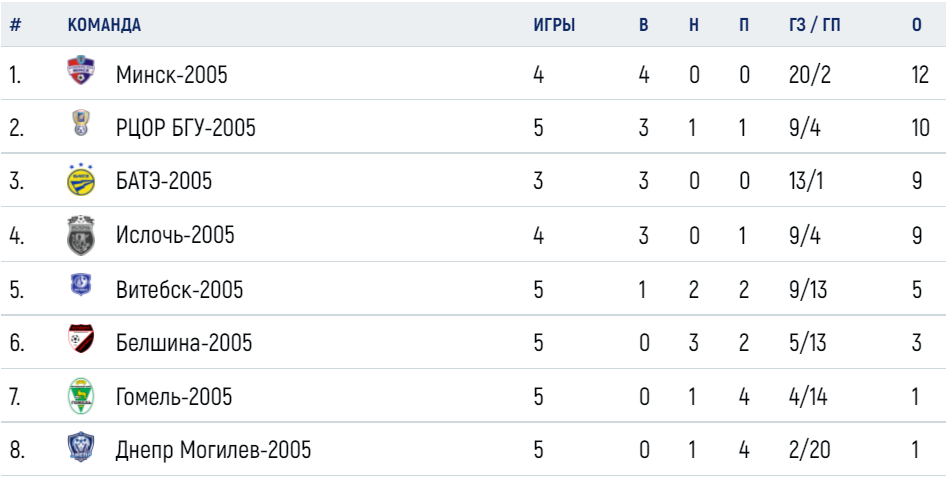Select Минск-2005 goal record 20/2

pos(810,75)
